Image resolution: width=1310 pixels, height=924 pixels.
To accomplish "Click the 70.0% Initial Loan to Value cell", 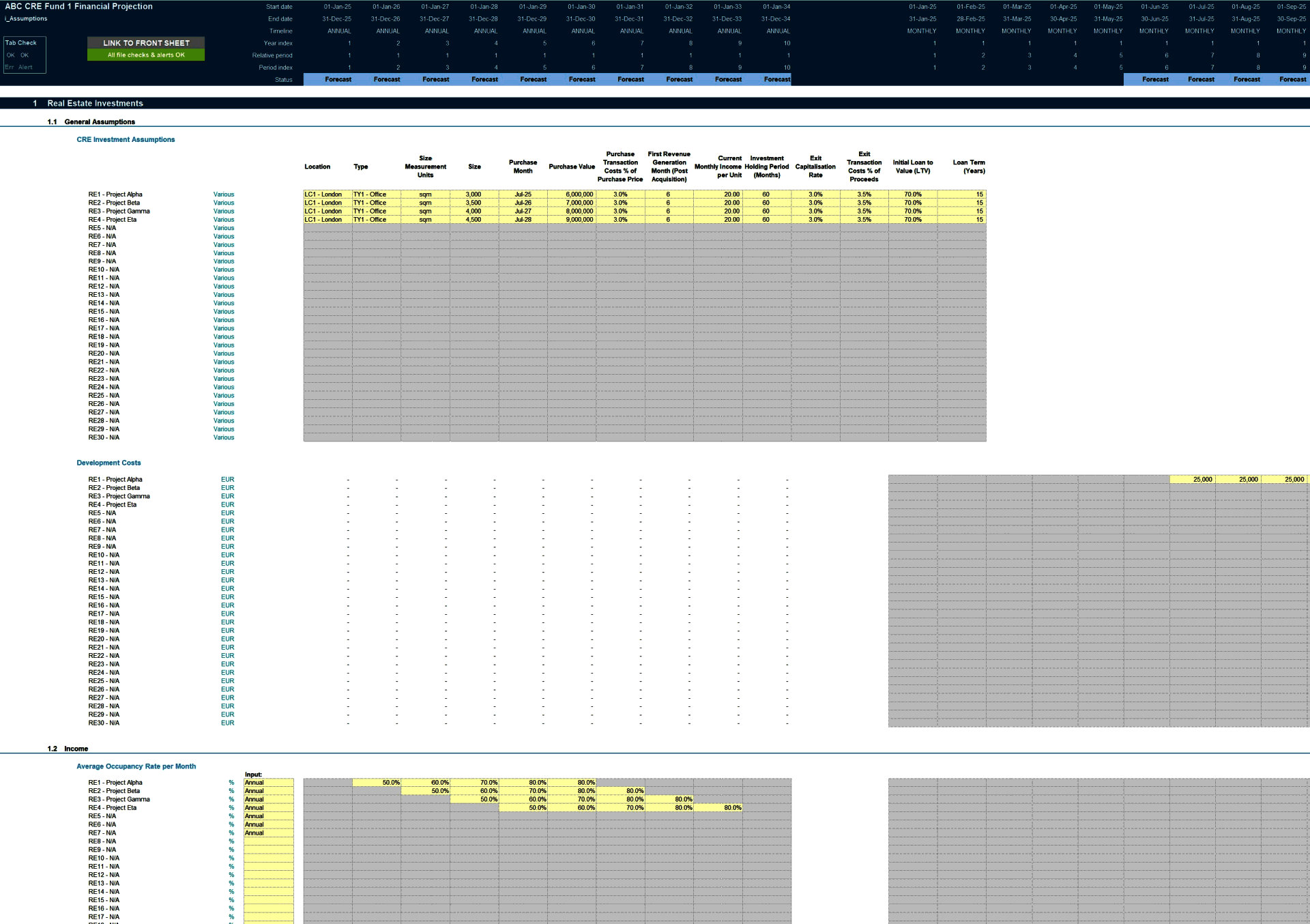I will point(912,194).
